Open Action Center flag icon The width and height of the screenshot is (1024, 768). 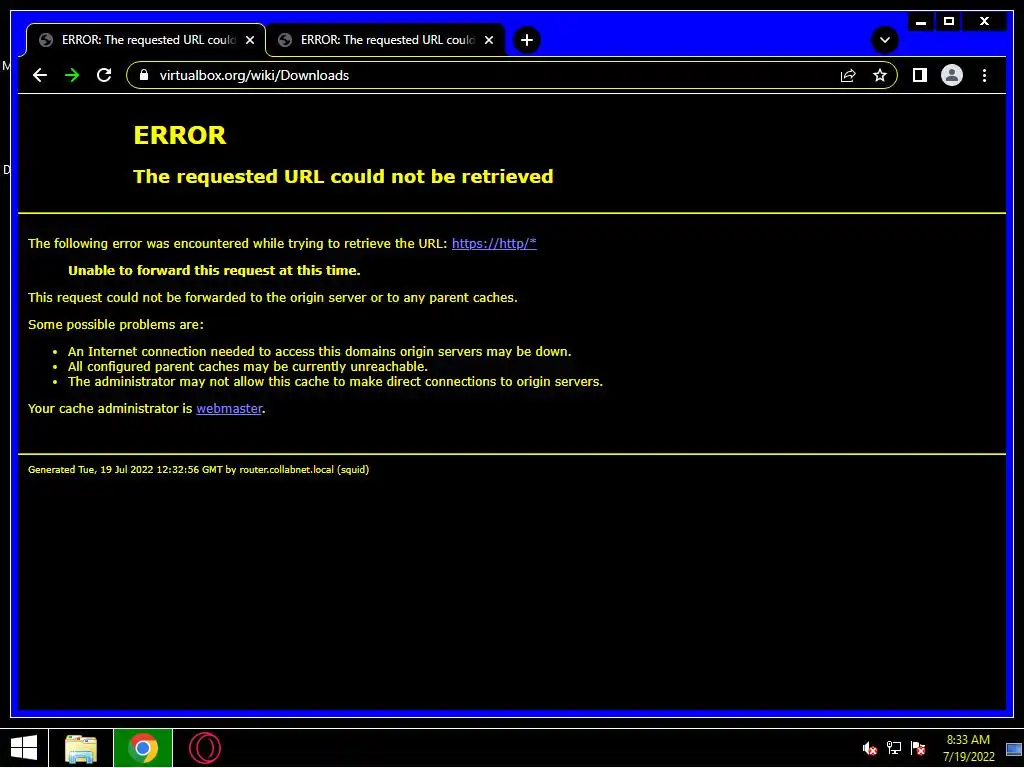(x=918, y=748)
